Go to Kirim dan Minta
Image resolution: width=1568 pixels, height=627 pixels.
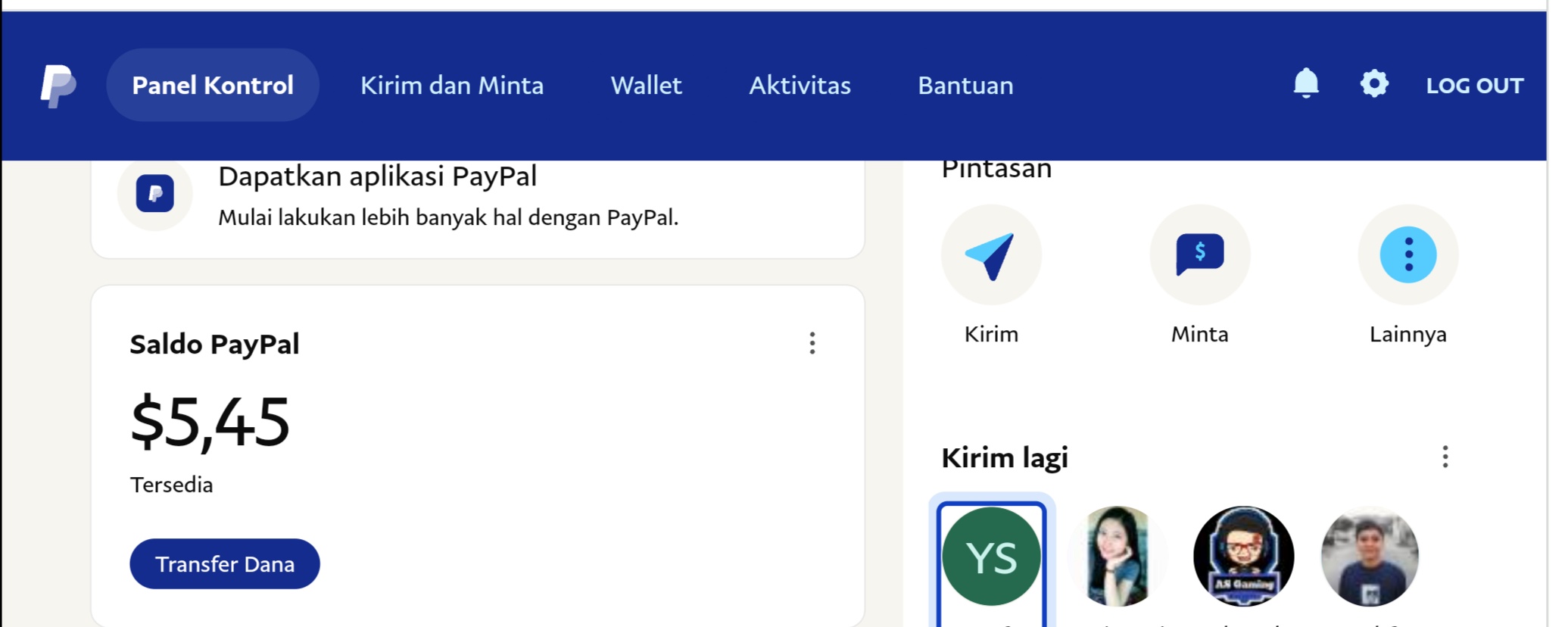452,85
